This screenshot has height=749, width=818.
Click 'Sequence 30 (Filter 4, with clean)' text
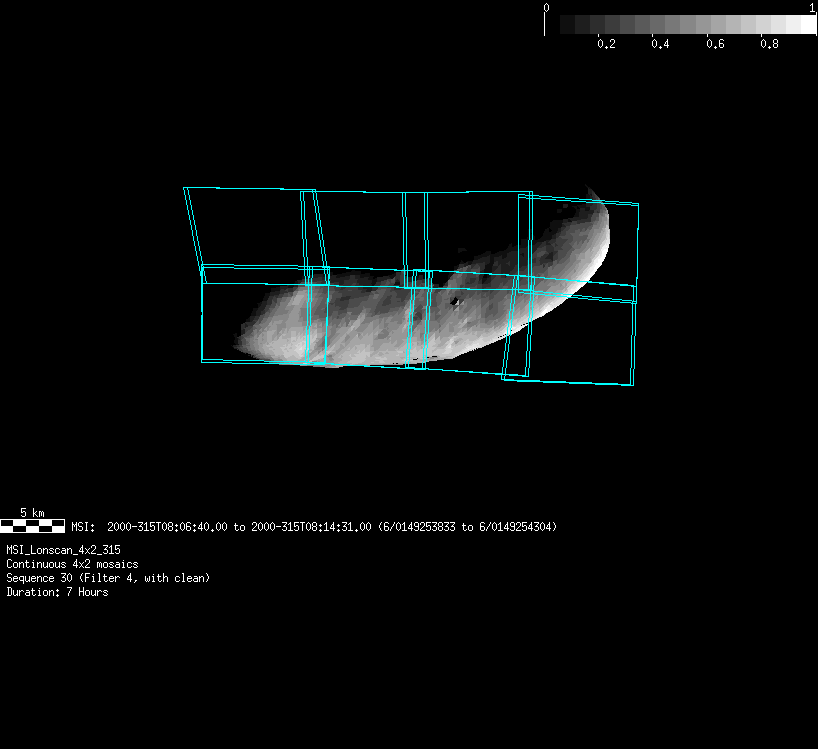click(108, 578)
